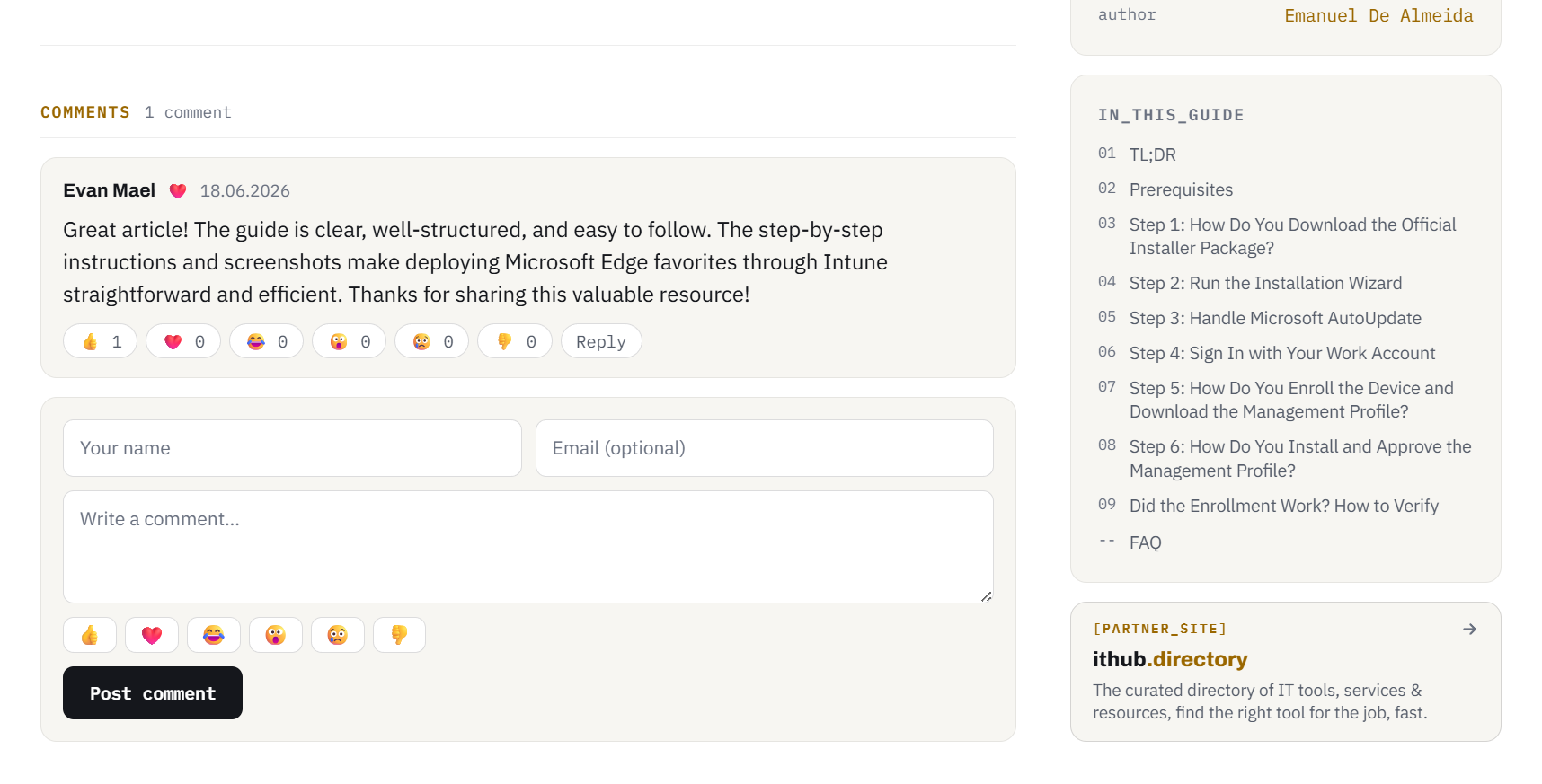This screenshot has height=784, width=1542.
Task: Select laughing emoji in the comment form
Action: coord(214,635)
